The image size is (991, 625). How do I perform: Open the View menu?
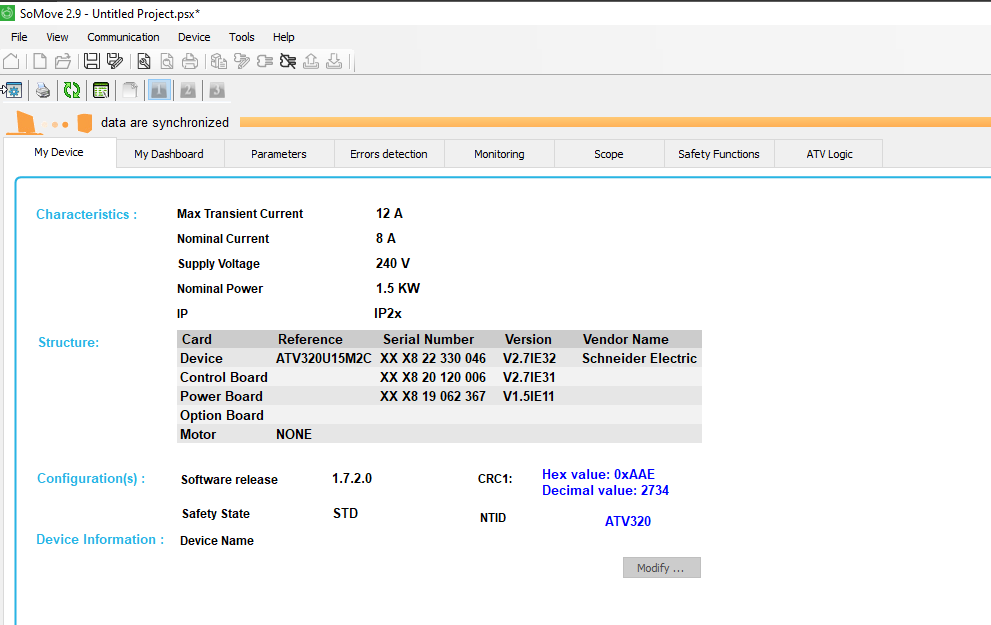click(57, 37)
